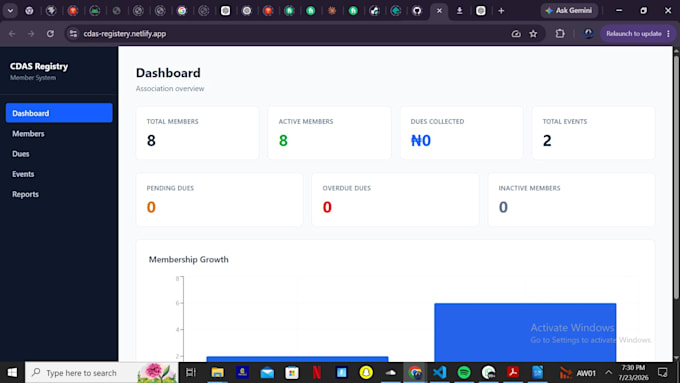The image size is (680, 383).
Task: Open Reports in the sidebar
Action: [59, 194]
